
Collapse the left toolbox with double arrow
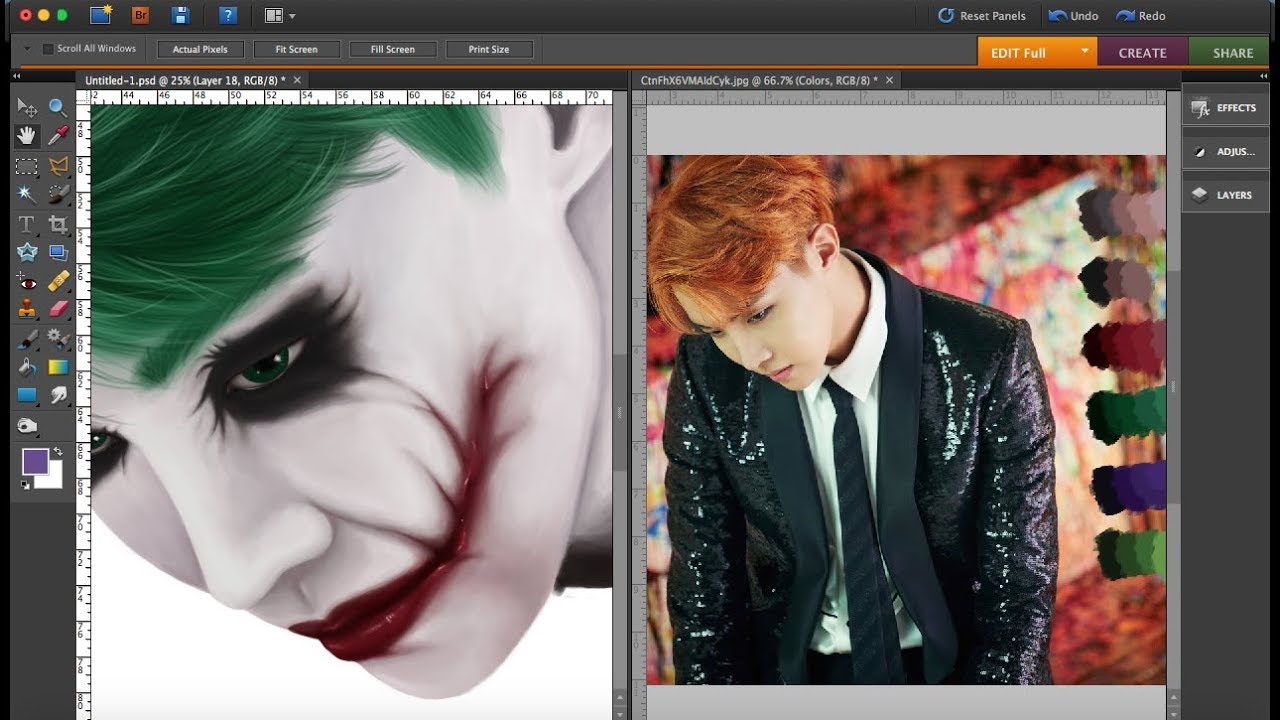click(x=16, y=76)
